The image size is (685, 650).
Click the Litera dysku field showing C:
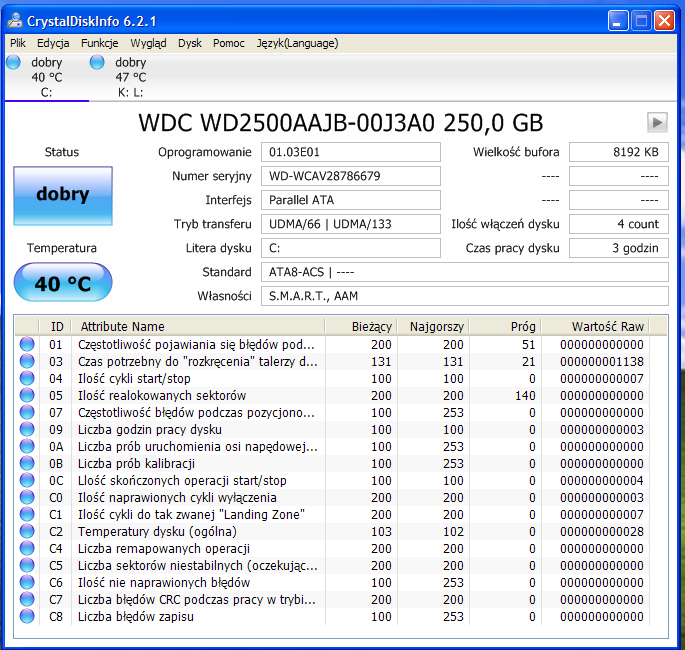(351, 248)
